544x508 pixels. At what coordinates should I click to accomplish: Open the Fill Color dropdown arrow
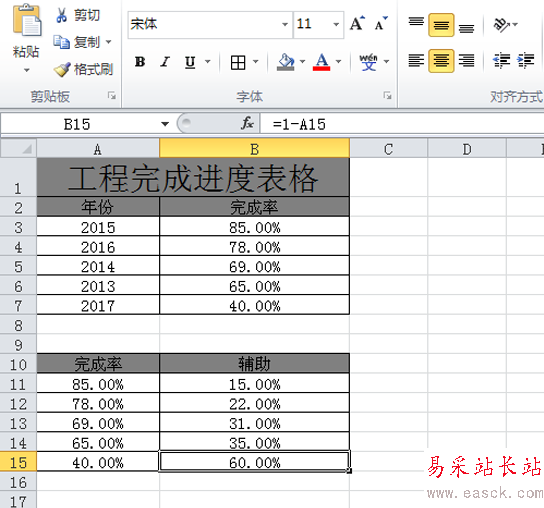coord(302,62)
